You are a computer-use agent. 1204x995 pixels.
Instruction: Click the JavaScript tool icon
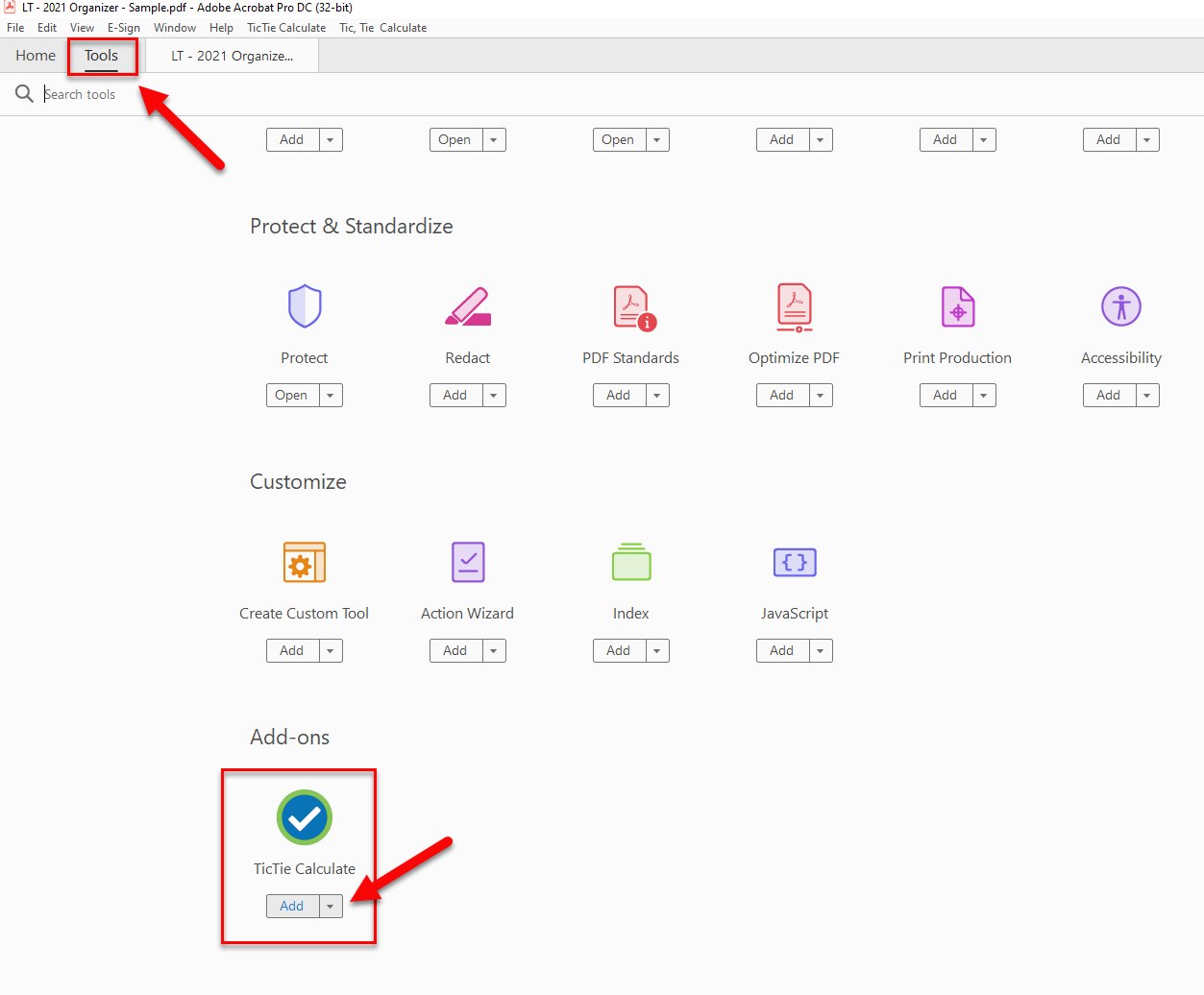(x=795, y=563)
